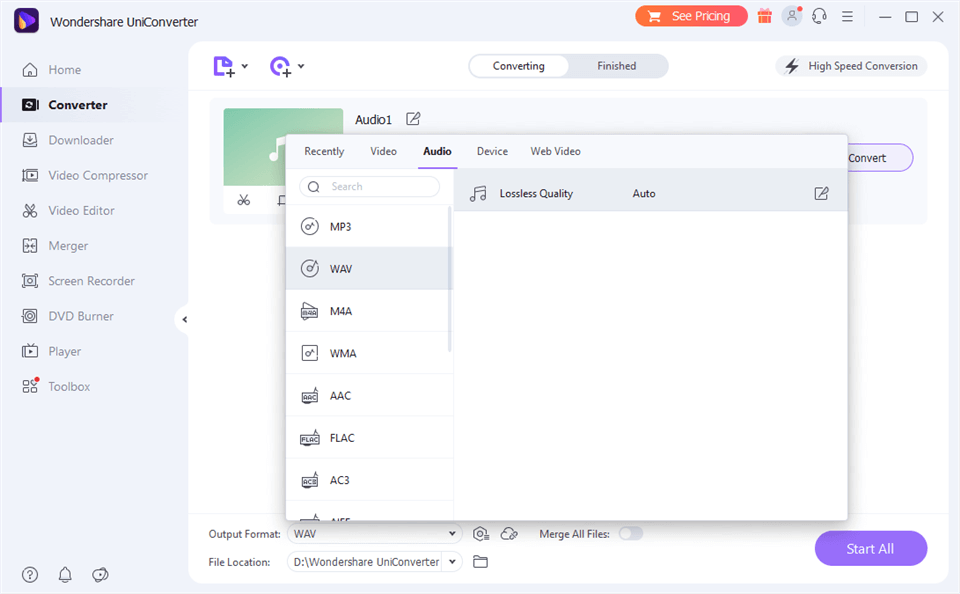
Task: Edit the Lossless Quality preset settings icon
Action: coord(821,194)
